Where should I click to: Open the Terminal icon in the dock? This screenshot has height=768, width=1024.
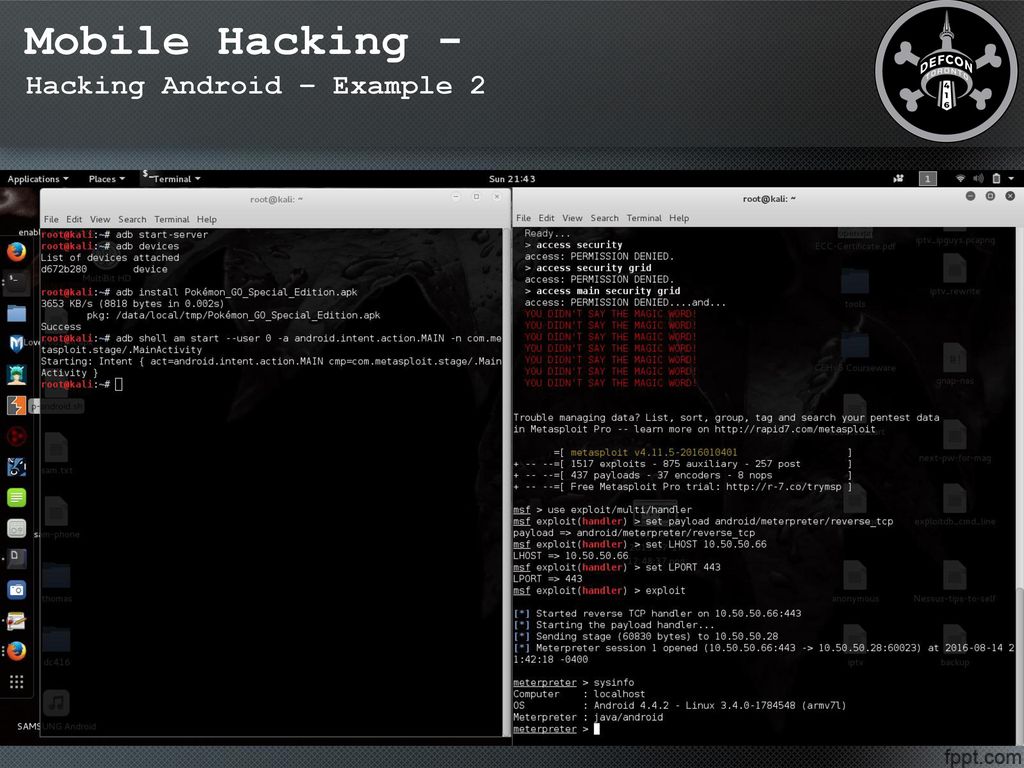click(16, 282)
